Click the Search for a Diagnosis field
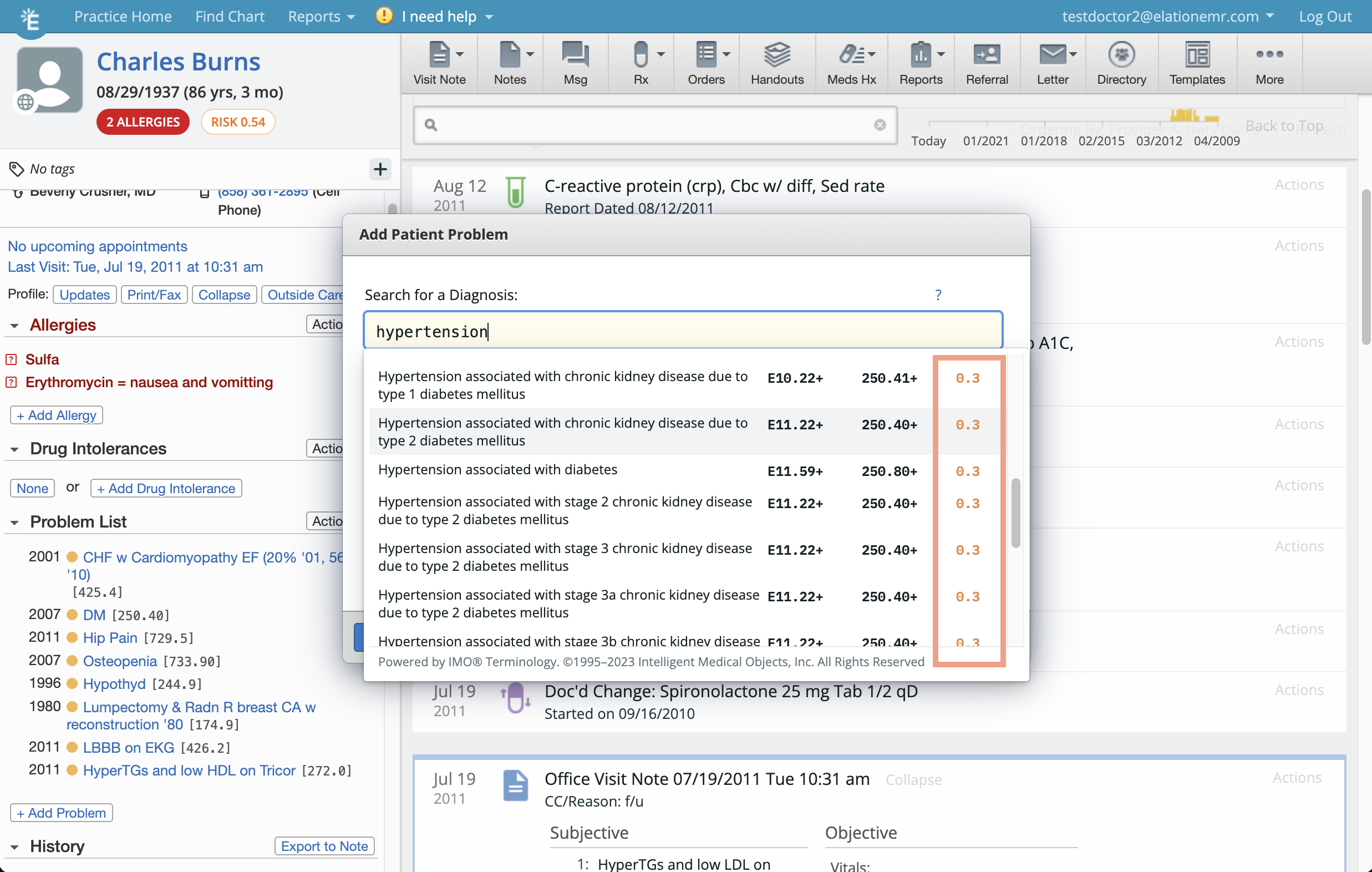Viewport: 1372px width, 872px height. [x=682, y=331]
